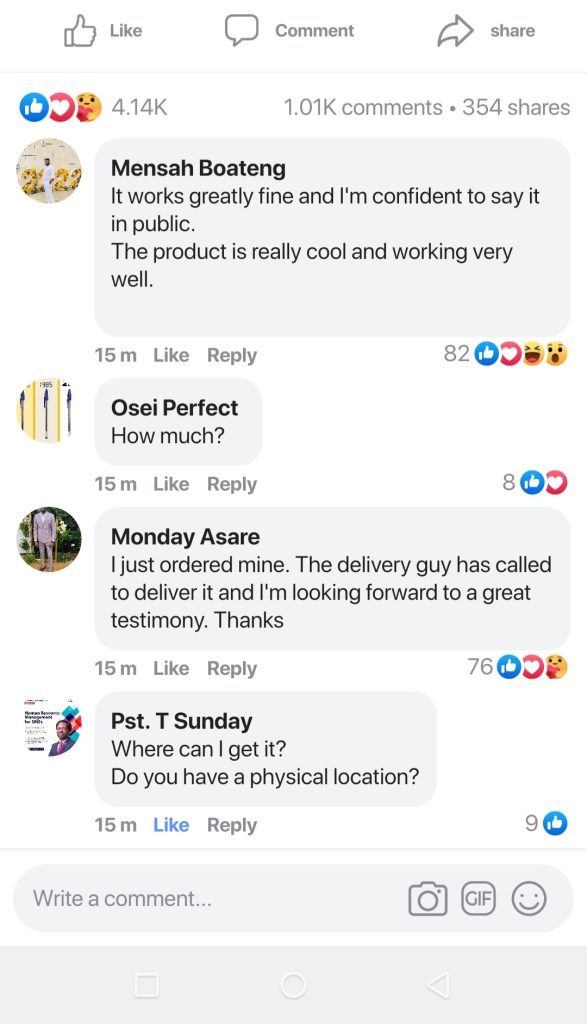The width and height of the screenshot is (587, 1024).
Task: View the 82 reactions on Mensah Boateng's comment
Action: (x=506, y=353)
